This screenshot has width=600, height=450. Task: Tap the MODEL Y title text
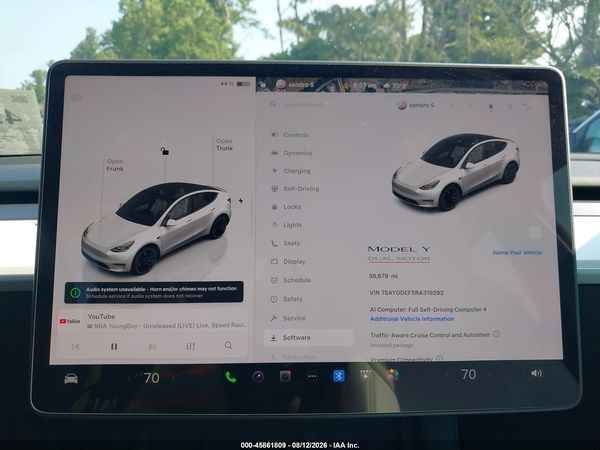point(399,249)
